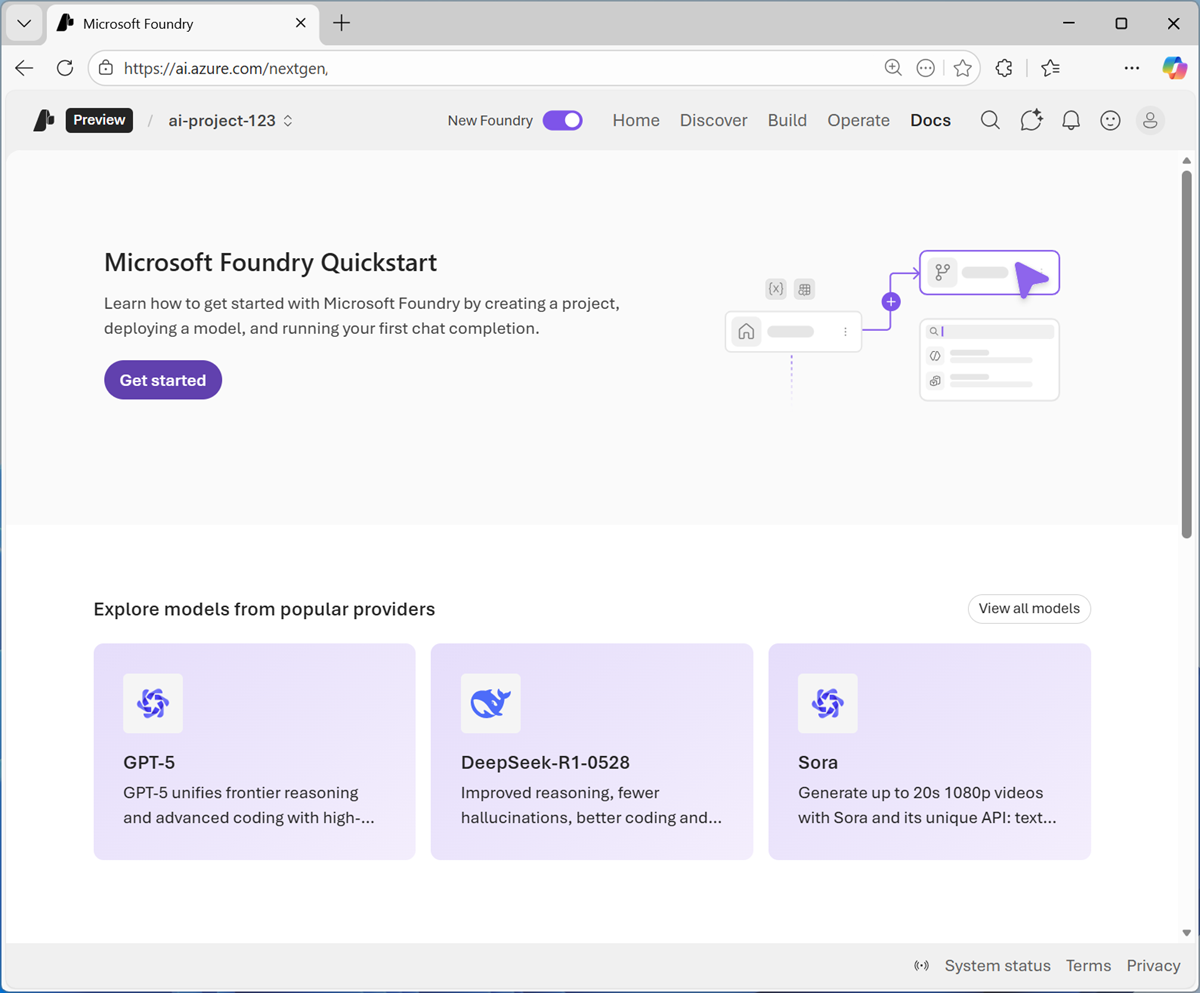Open the Discover section
This screenshot has width=1200, height=993.
713,120
